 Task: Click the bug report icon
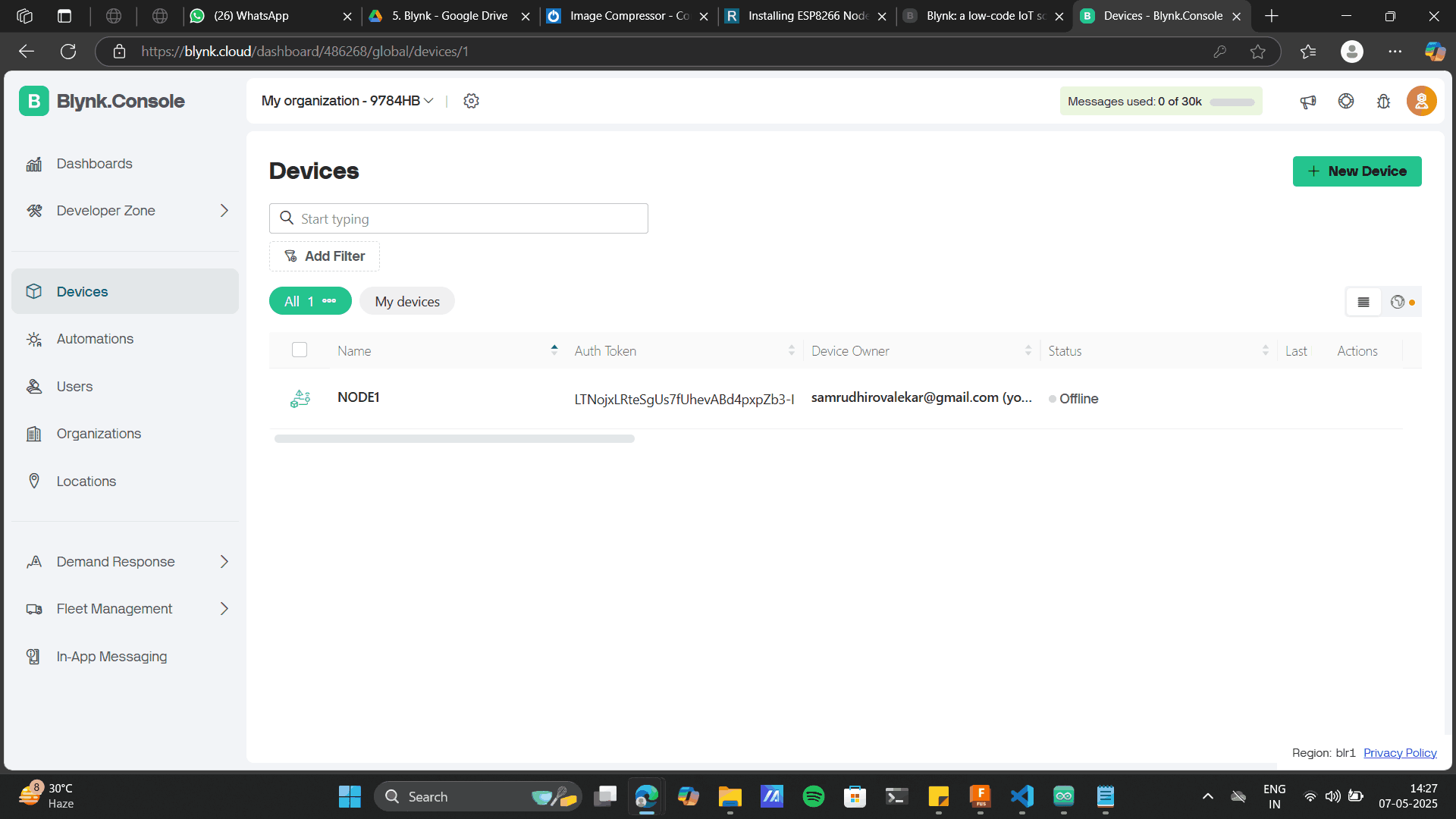coord(1384,101)
